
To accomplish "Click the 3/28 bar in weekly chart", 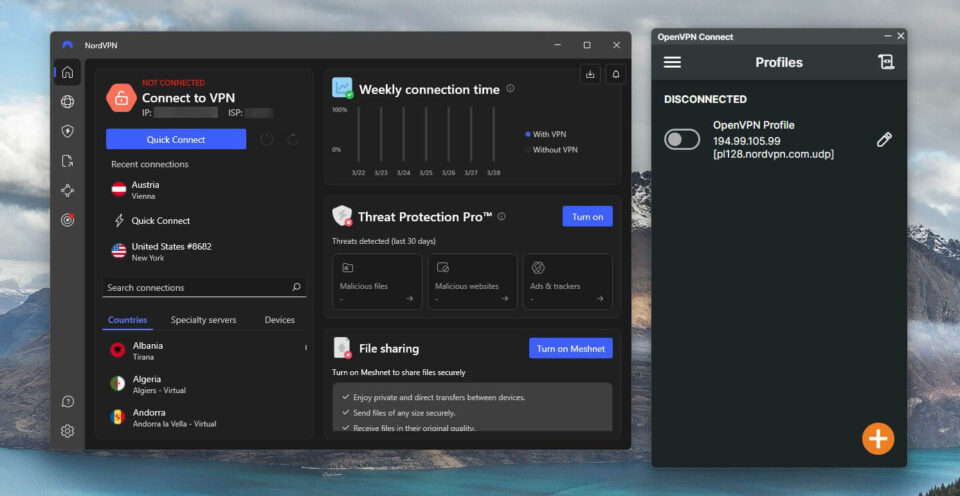I will pyautogui.click(x=493, y=135).
